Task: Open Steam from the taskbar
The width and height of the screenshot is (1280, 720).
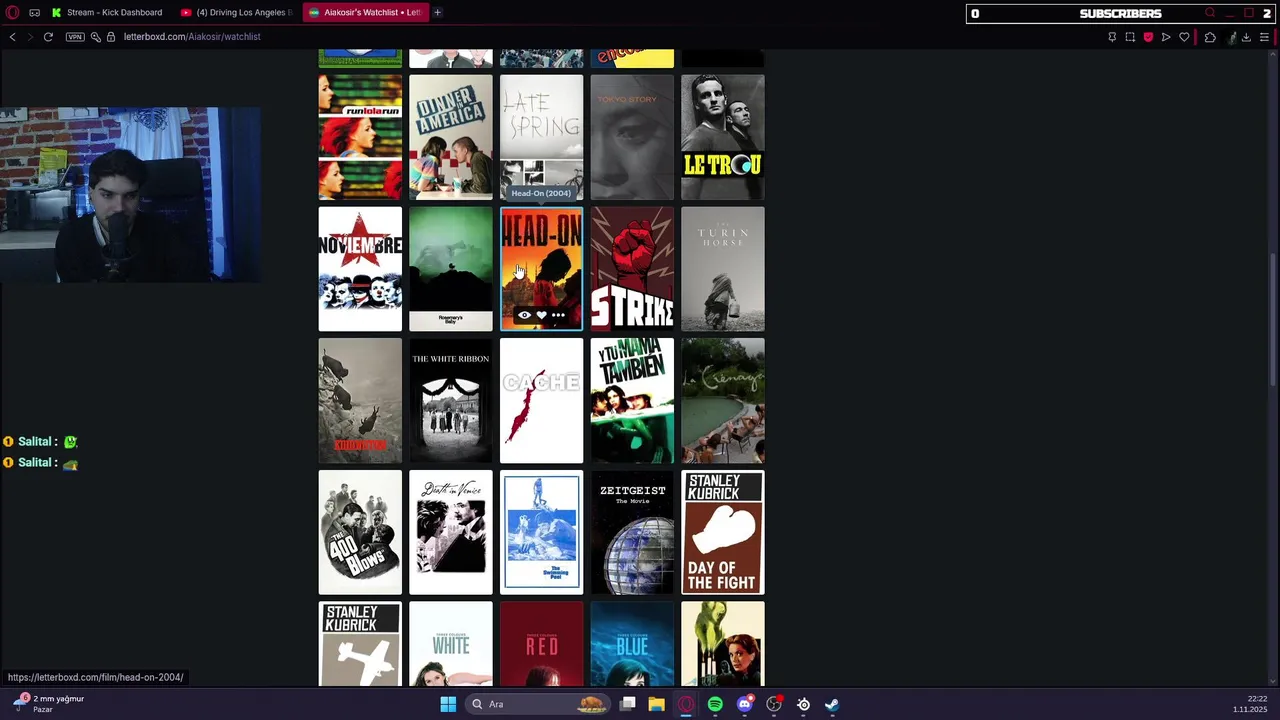Action: point(832,704)
